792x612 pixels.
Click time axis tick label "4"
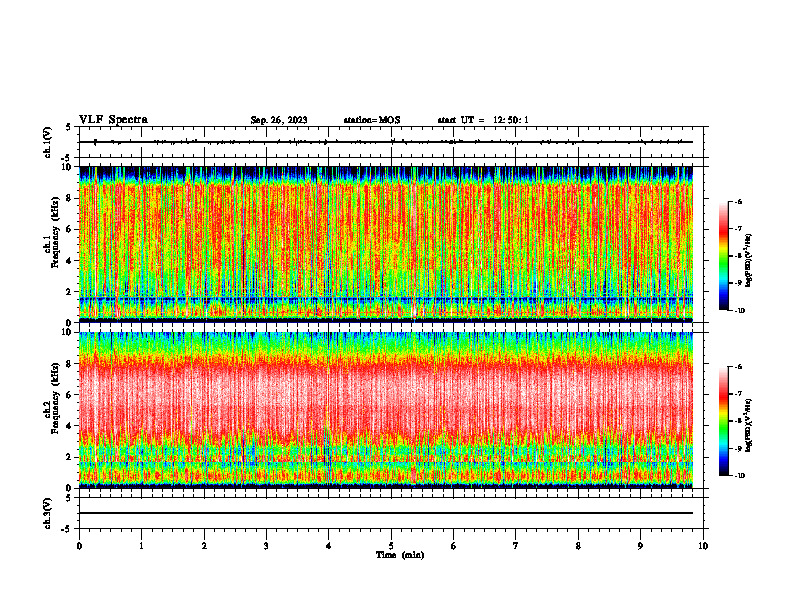pos(329,546)
